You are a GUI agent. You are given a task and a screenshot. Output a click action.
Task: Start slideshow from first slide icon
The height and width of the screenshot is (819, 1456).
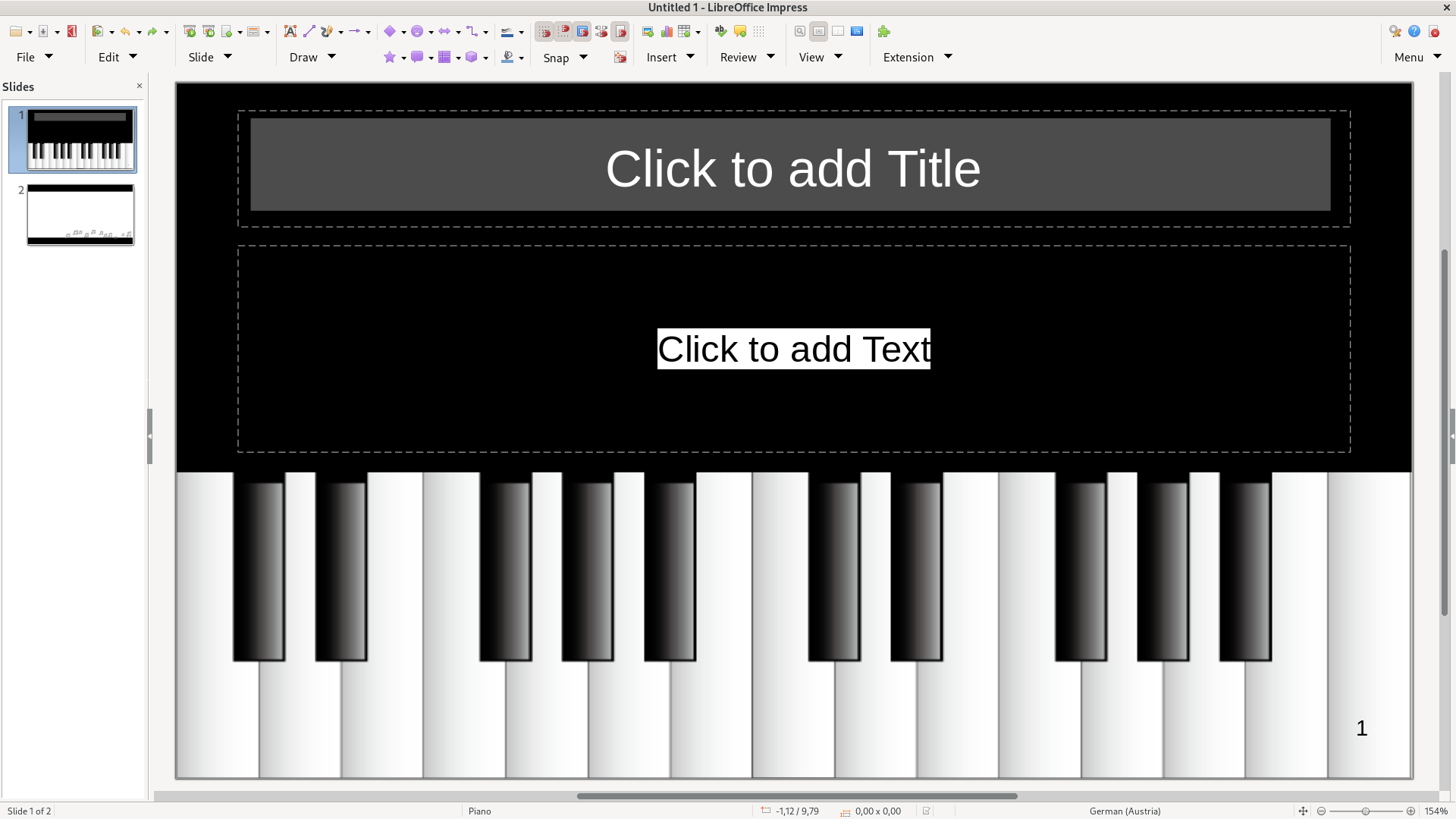tap(190, 32)
